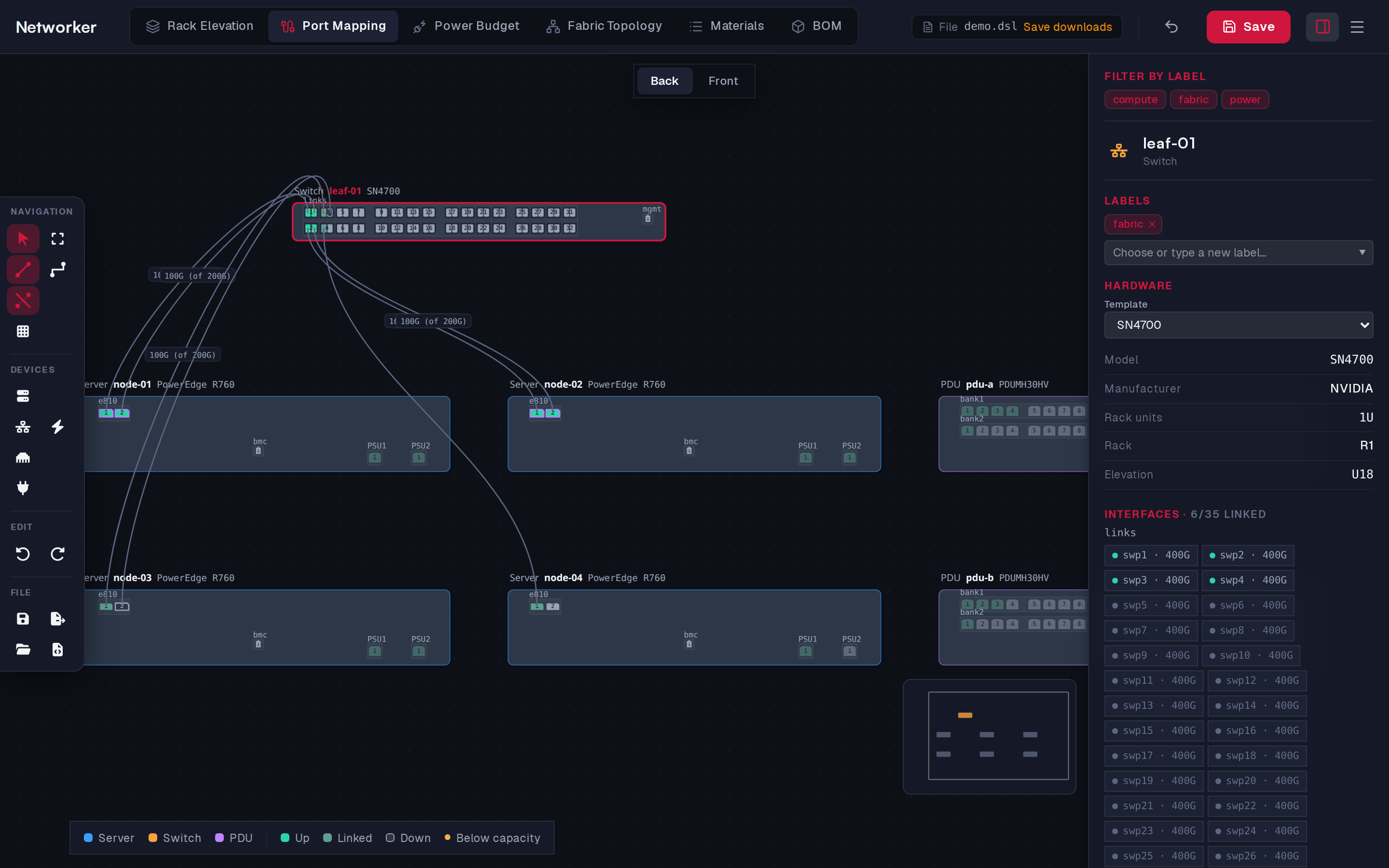This screenshot has height=868, width=1389.
Task: Select the pointer navigation tool
Action: [23, 239]
